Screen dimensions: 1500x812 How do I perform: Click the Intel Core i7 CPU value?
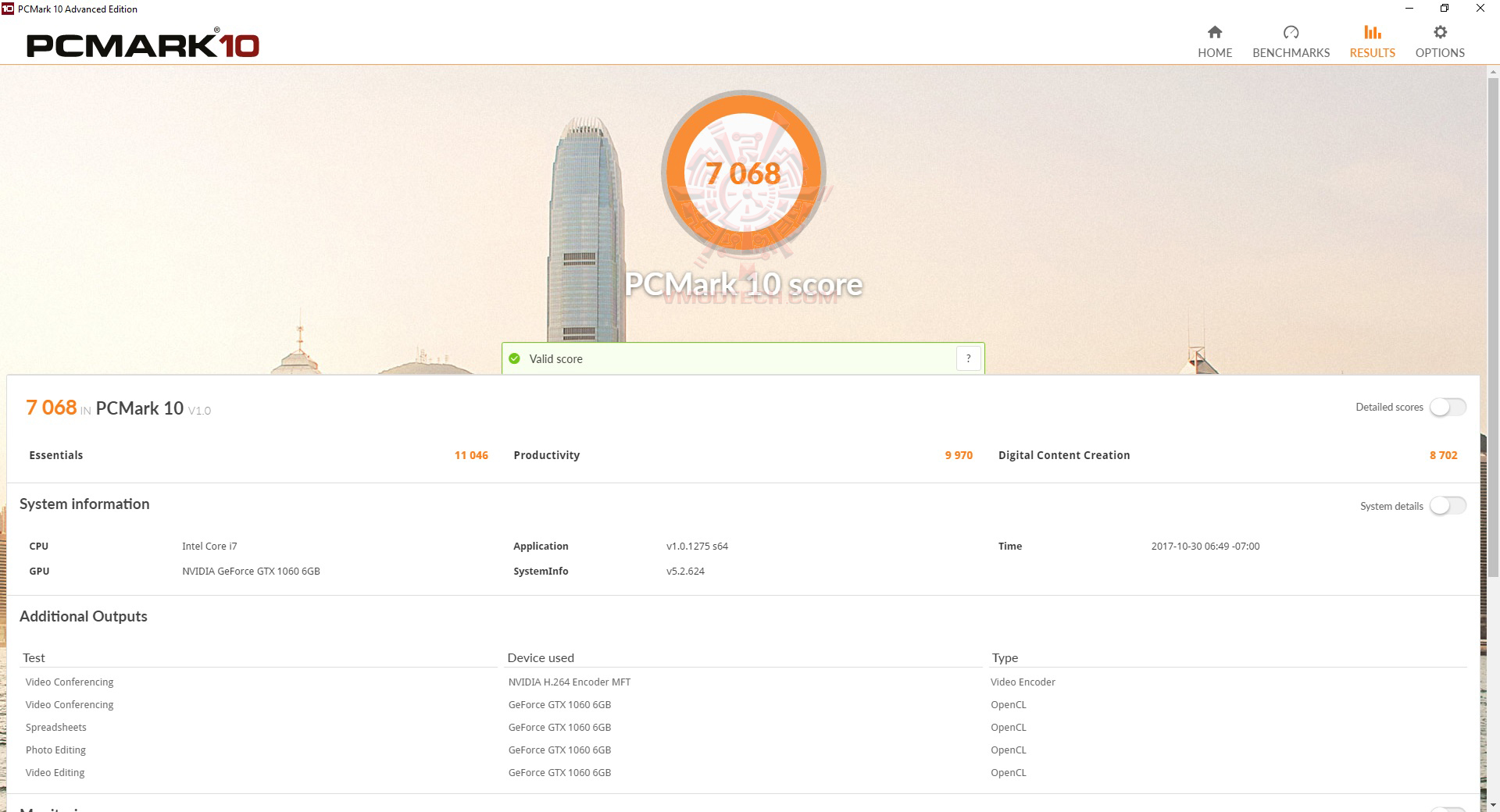click(209, 547)
